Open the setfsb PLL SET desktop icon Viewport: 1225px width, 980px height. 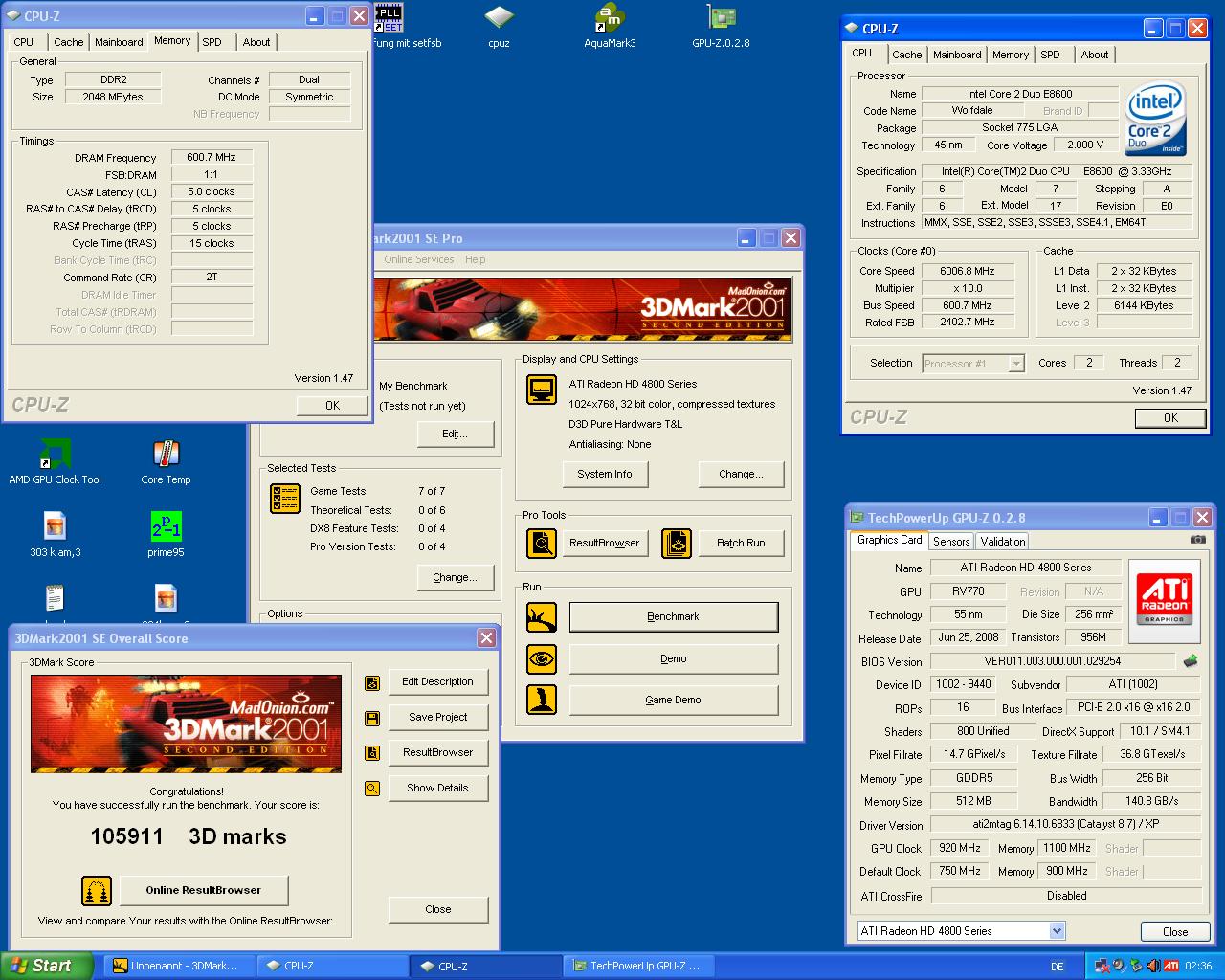[389, 17]
